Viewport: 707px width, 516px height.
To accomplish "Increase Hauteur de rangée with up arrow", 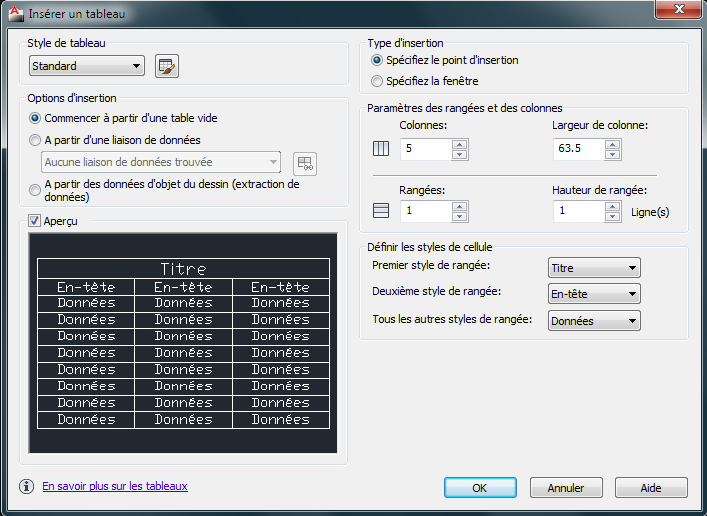I will [x=612, y=207].
